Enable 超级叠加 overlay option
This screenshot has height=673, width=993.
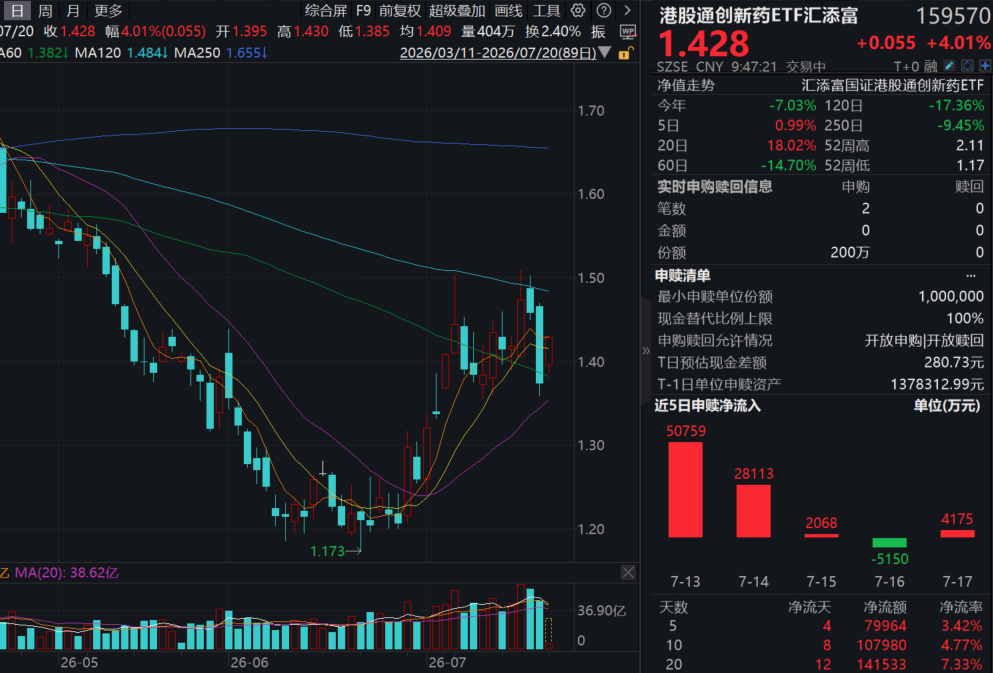[x=457, y=11]
